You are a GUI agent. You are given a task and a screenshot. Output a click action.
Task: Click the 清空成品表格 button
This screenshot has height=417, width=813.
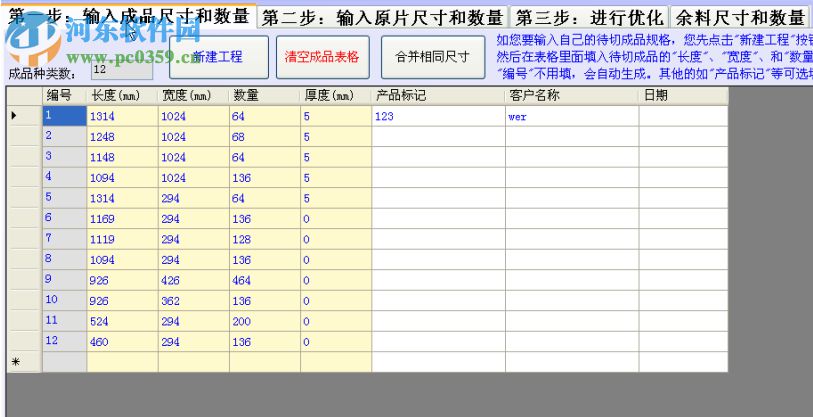pos(323,57)
